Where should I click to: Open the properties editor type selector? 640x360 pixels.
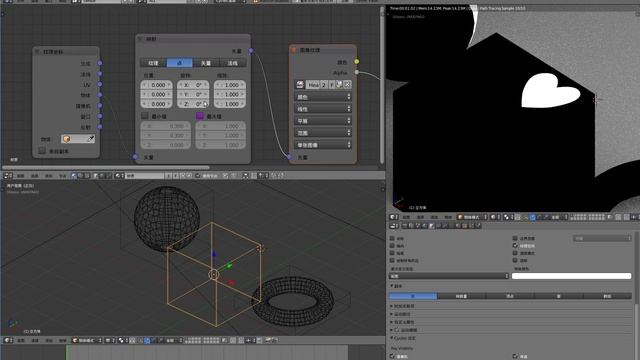pyautogui.click(x=393, y=225)
